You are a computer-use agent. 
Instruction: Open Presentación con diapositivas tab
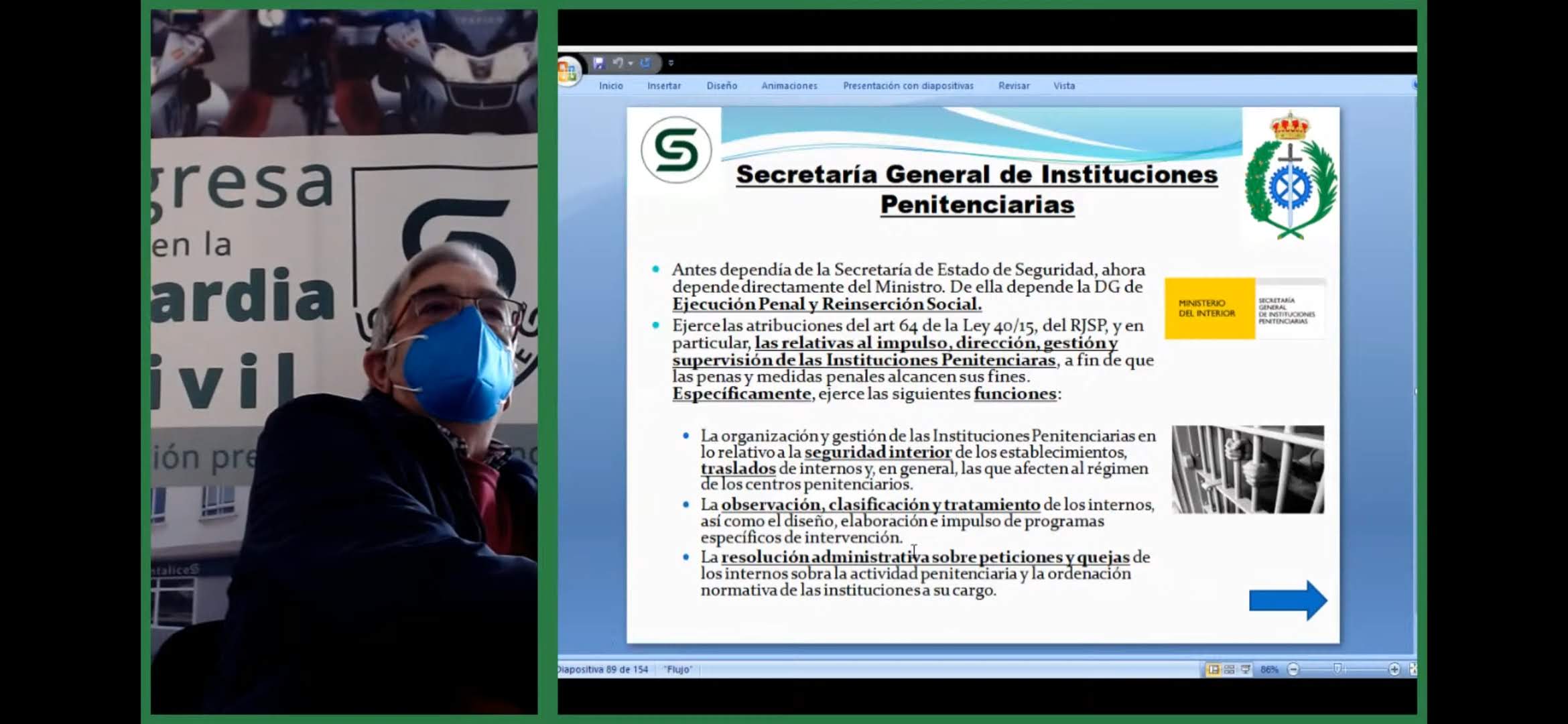pyautogui.click(x=908, y=86)
